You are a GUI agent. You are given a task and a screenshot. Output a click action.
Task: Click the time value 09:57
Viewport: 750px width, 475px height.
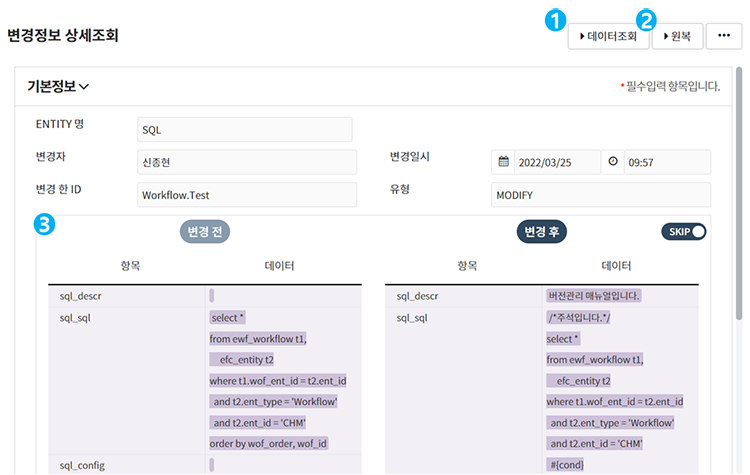665,162
